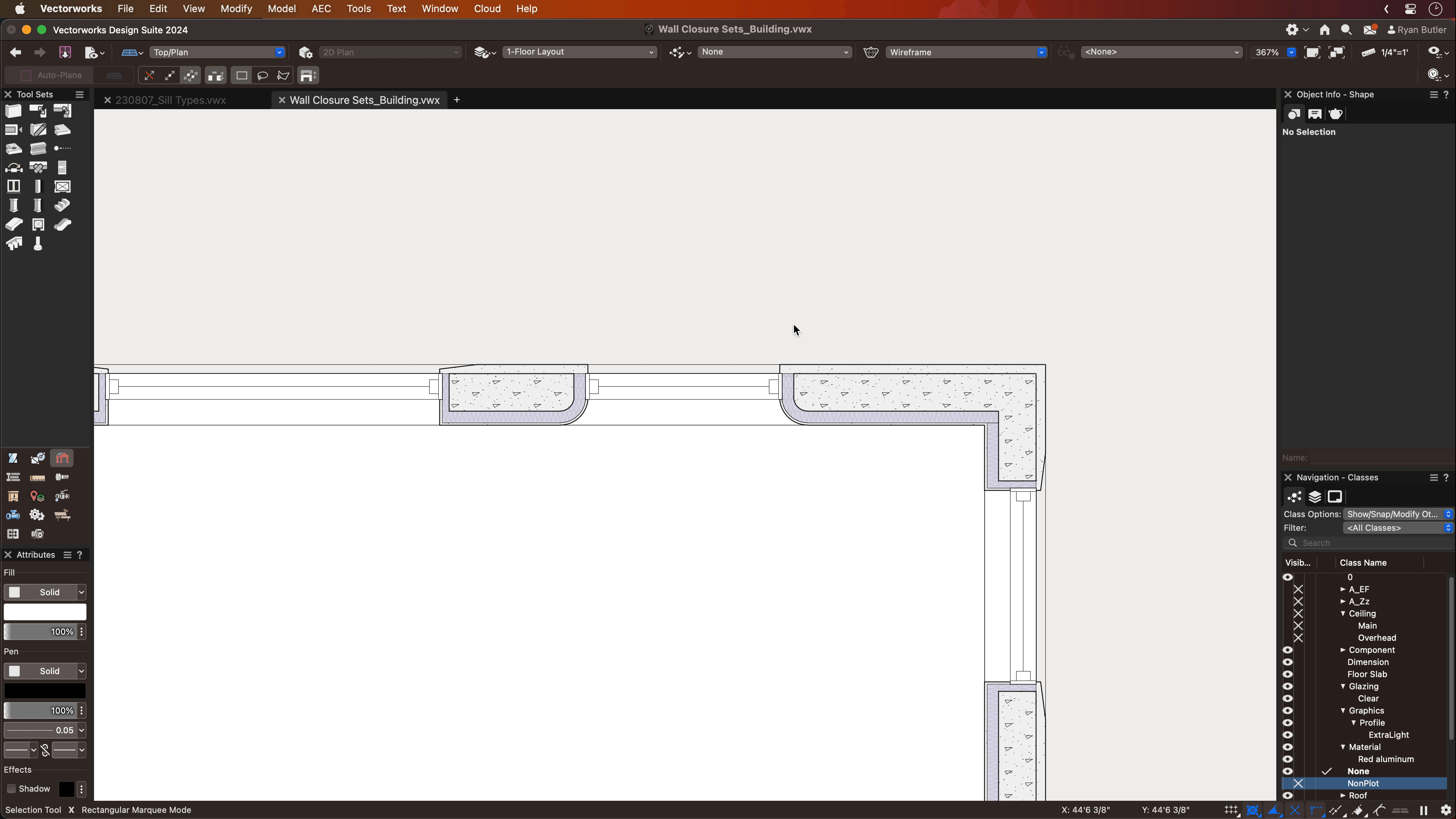This screenshot has width=1456, height=819.
Task: Toggle Snap to Intersection in status bar
Action: (1295, 810)
